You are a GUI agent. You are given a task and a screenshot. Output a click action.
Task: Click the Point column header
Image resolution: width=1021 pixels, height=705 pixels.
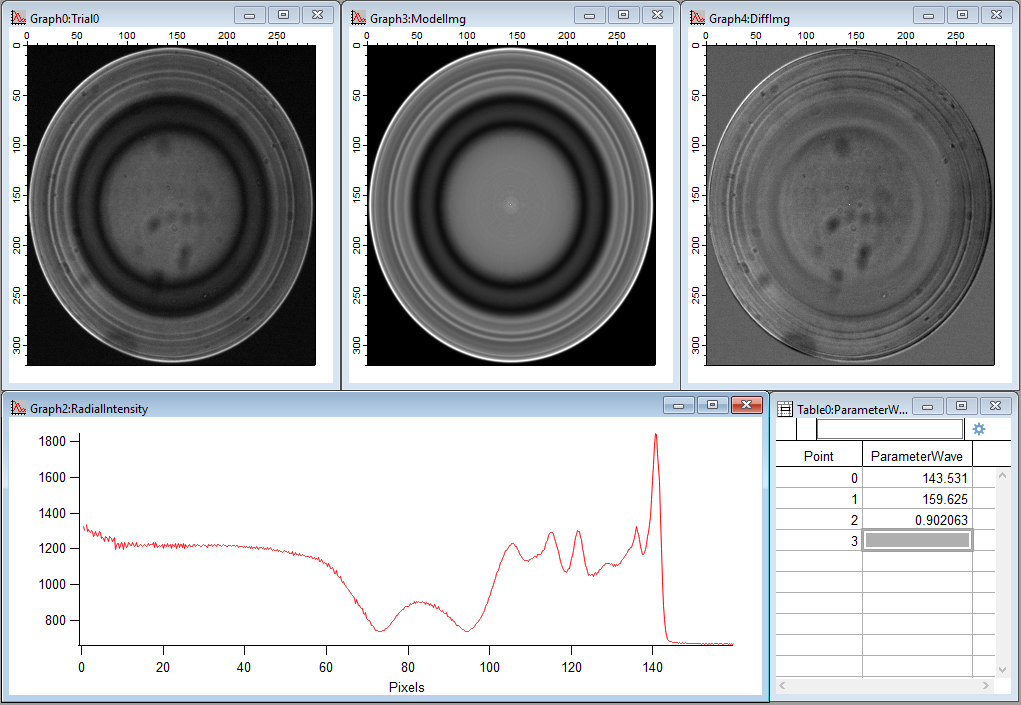(x=820, y=455)
